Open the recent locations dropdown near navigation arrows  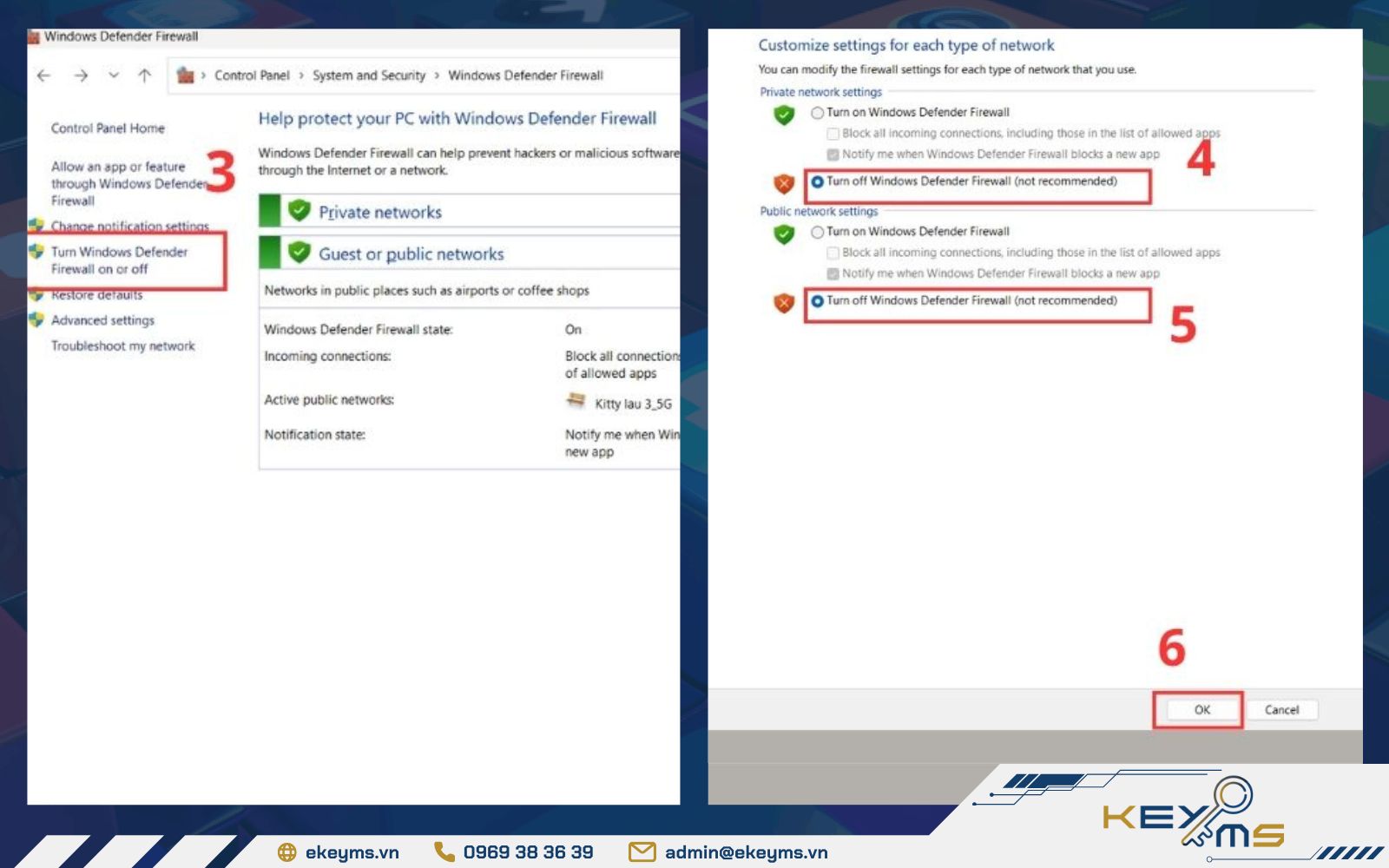(x=112, y=76)
